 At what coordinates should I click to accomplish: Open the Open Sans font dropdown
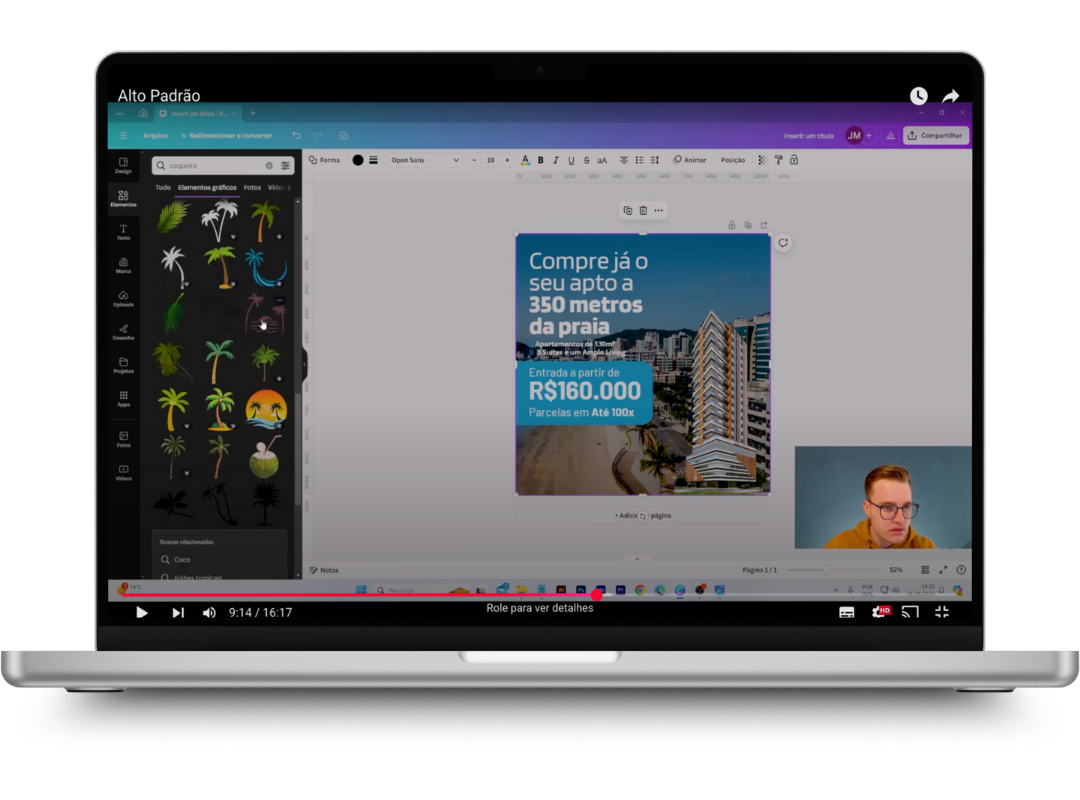(424, 160)
